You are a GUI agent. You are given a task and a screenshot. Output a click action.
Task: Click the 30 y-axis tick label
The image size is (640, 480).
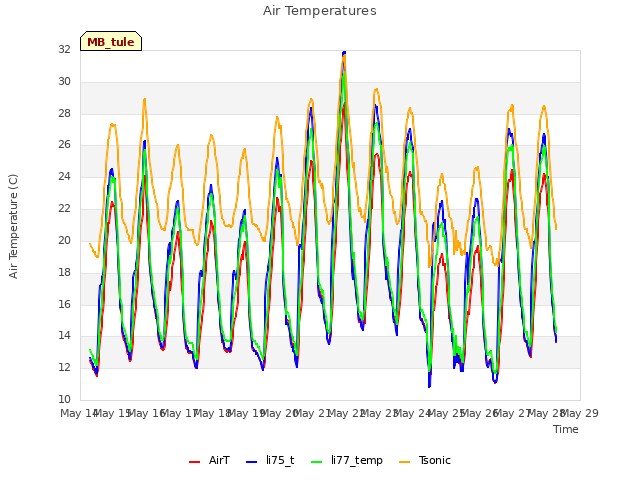point(64,81)
